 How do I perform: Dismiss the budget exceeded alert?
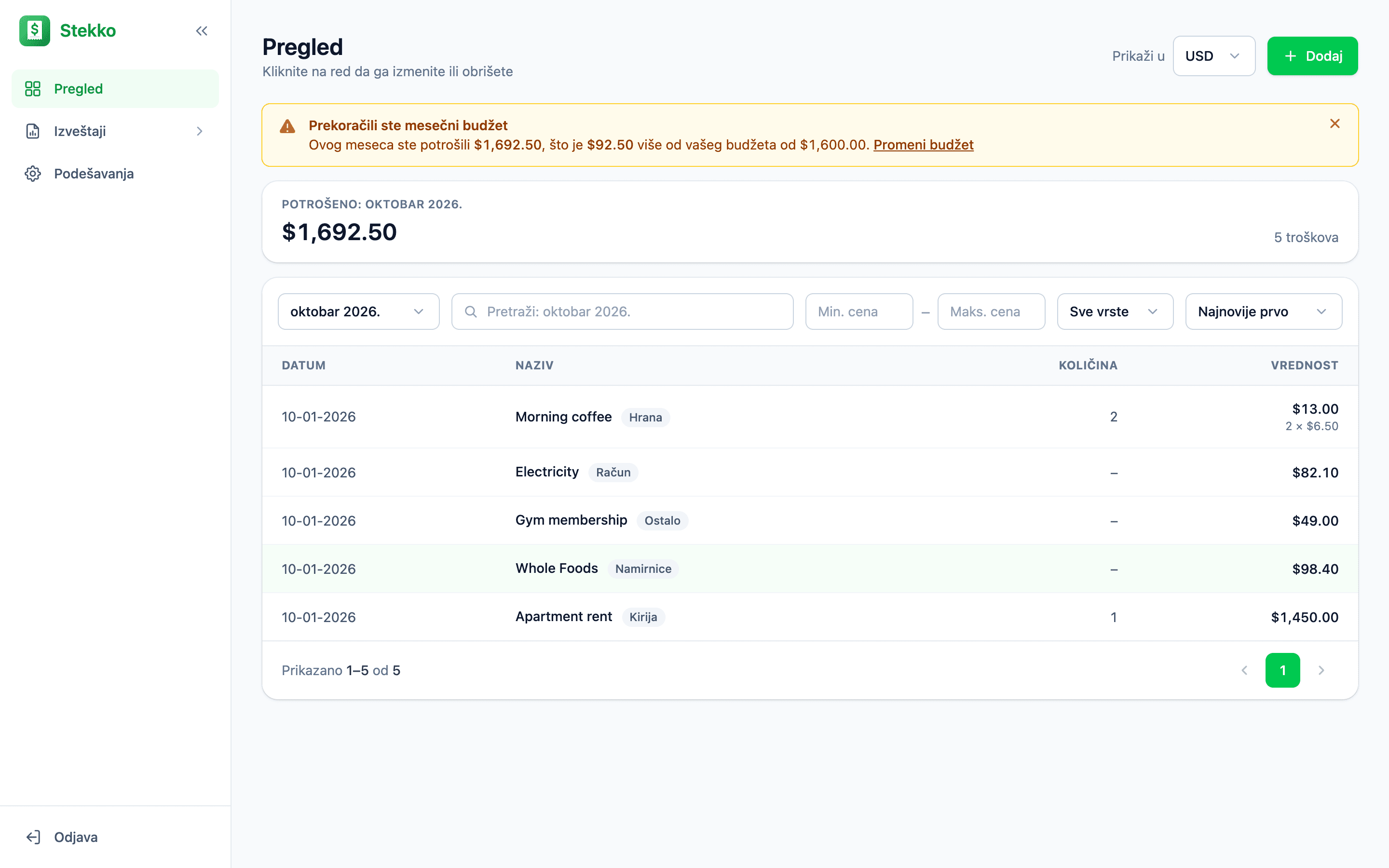coord(1335,123)
